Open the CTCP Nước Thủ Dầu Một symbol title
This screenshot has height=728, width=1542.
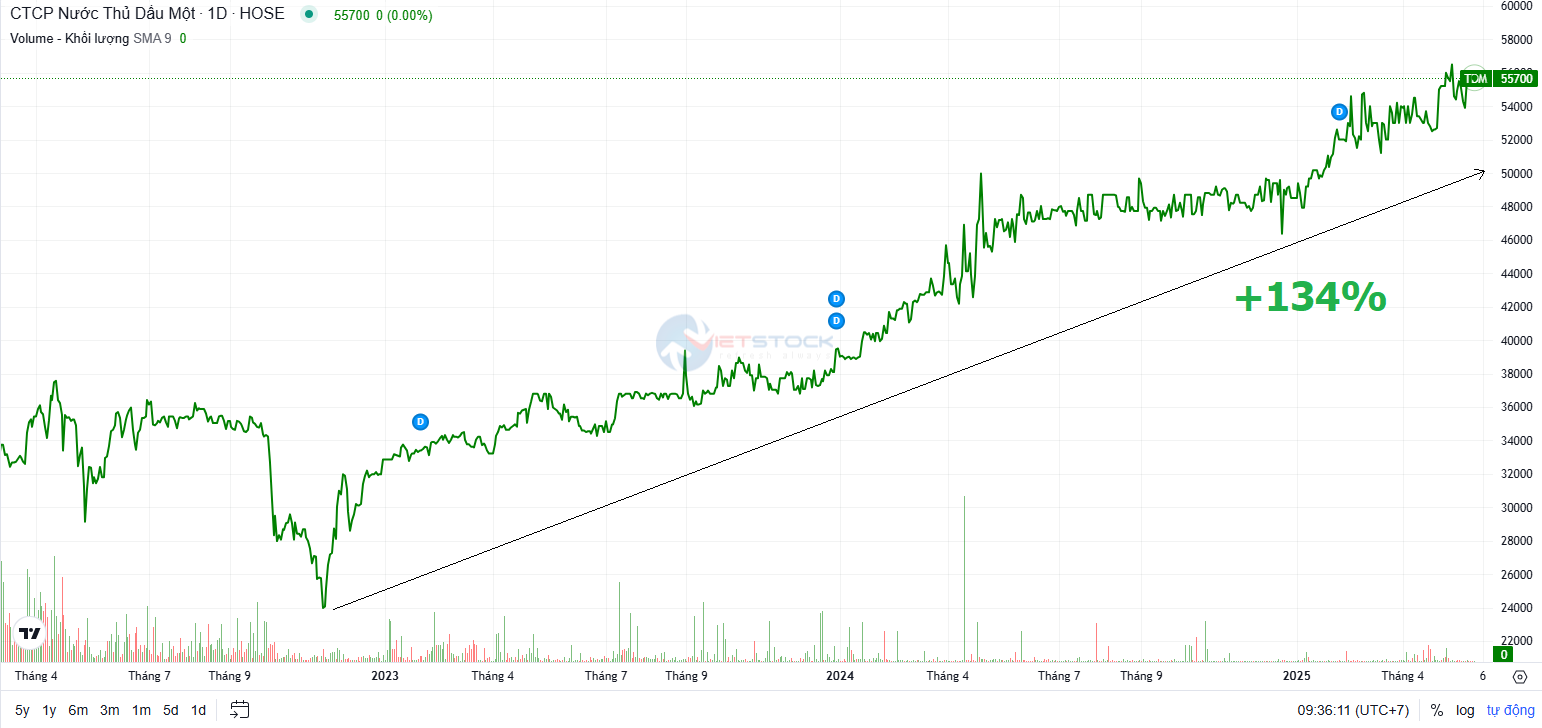(147, 14)
